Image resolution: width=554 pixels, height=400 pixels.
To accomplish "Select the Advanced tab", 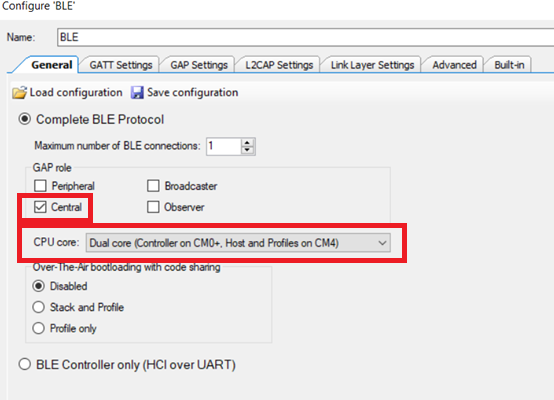I will click(454, 65).
